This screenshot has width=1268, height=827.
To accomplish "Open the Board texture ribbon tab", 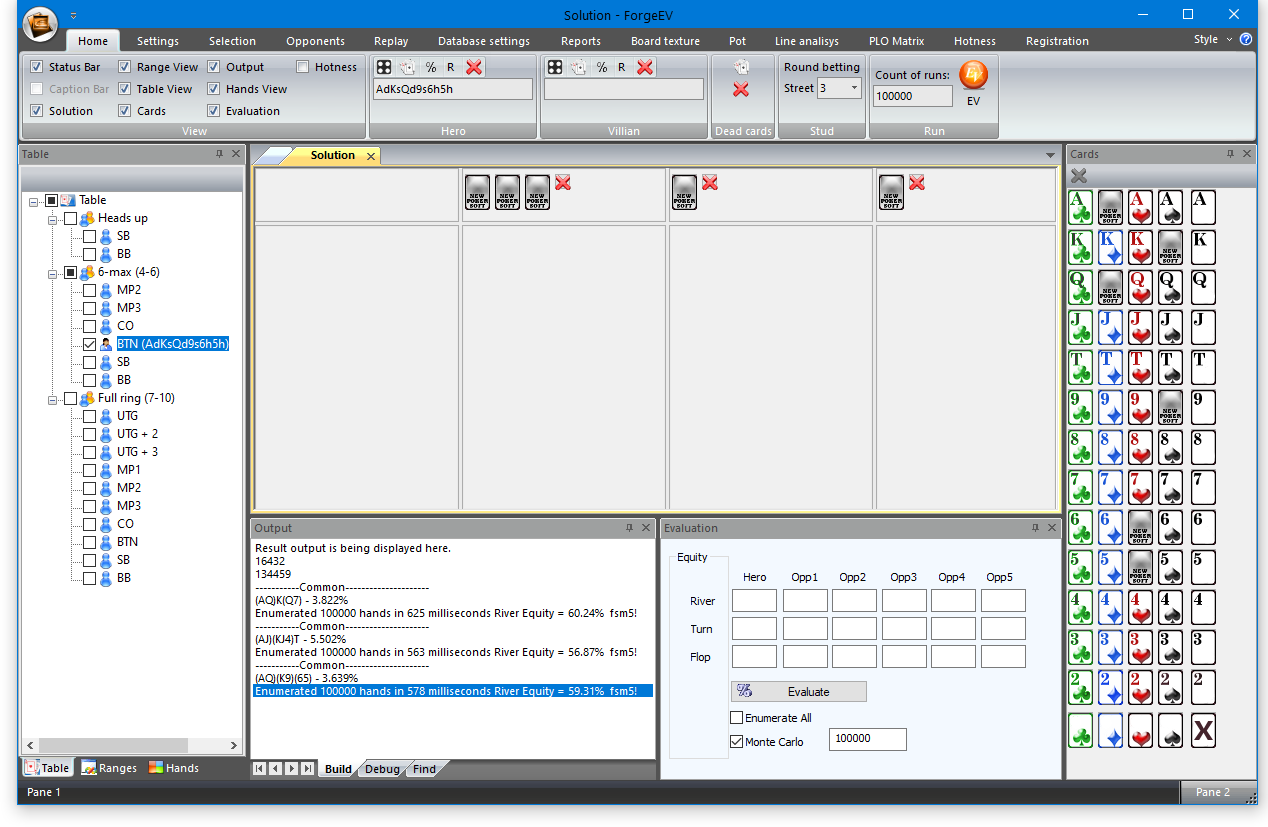I will click(665, 41).
